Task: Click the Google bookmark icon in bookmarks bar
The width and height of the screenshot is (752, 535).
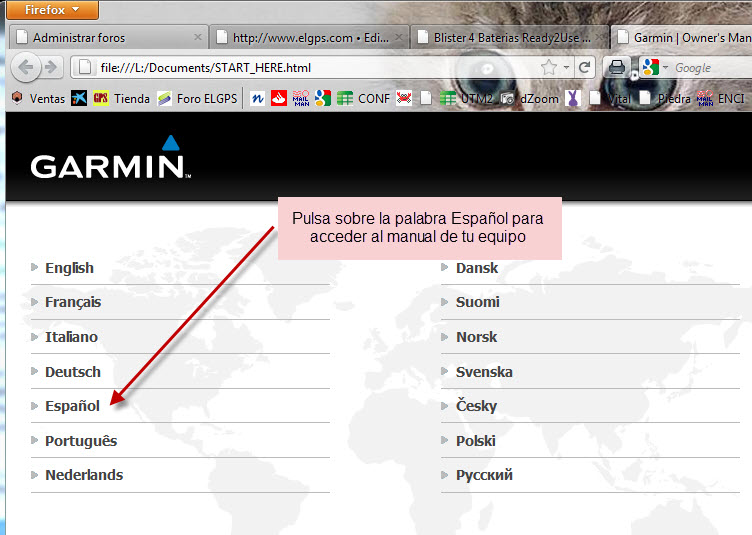Action: point(323,98)
